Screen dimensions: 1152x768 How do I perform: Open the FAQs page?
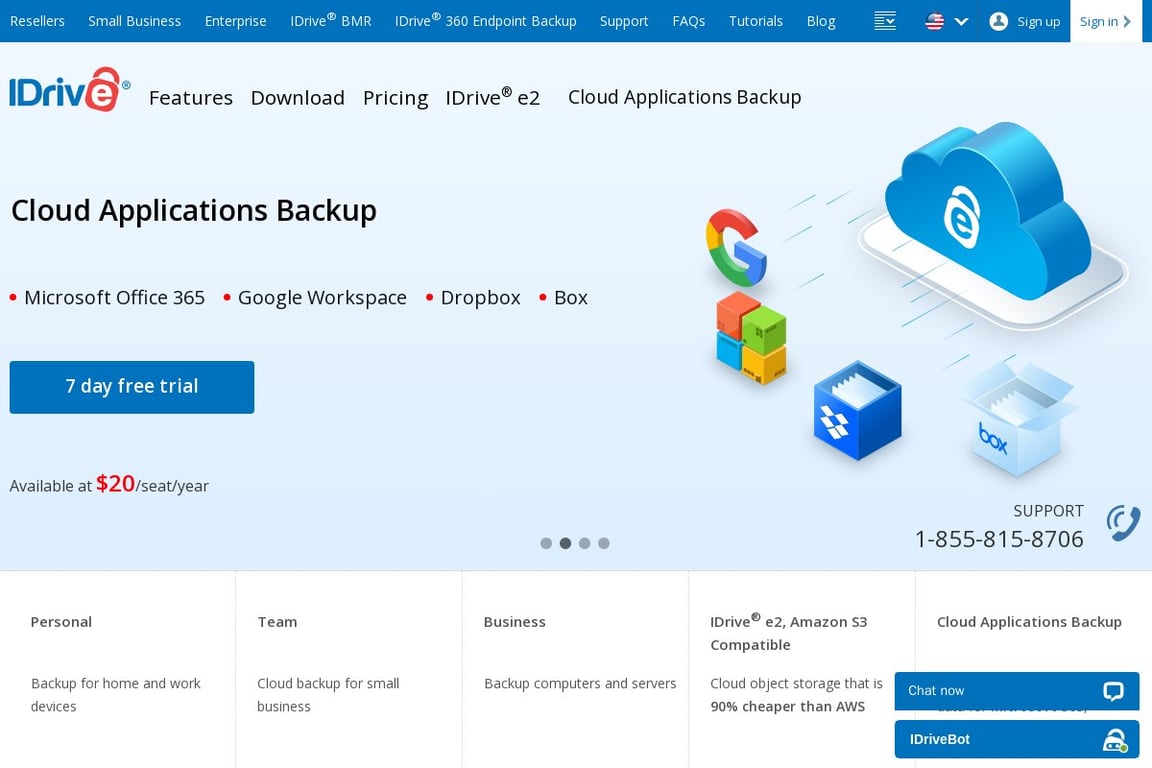coord(688,21)
